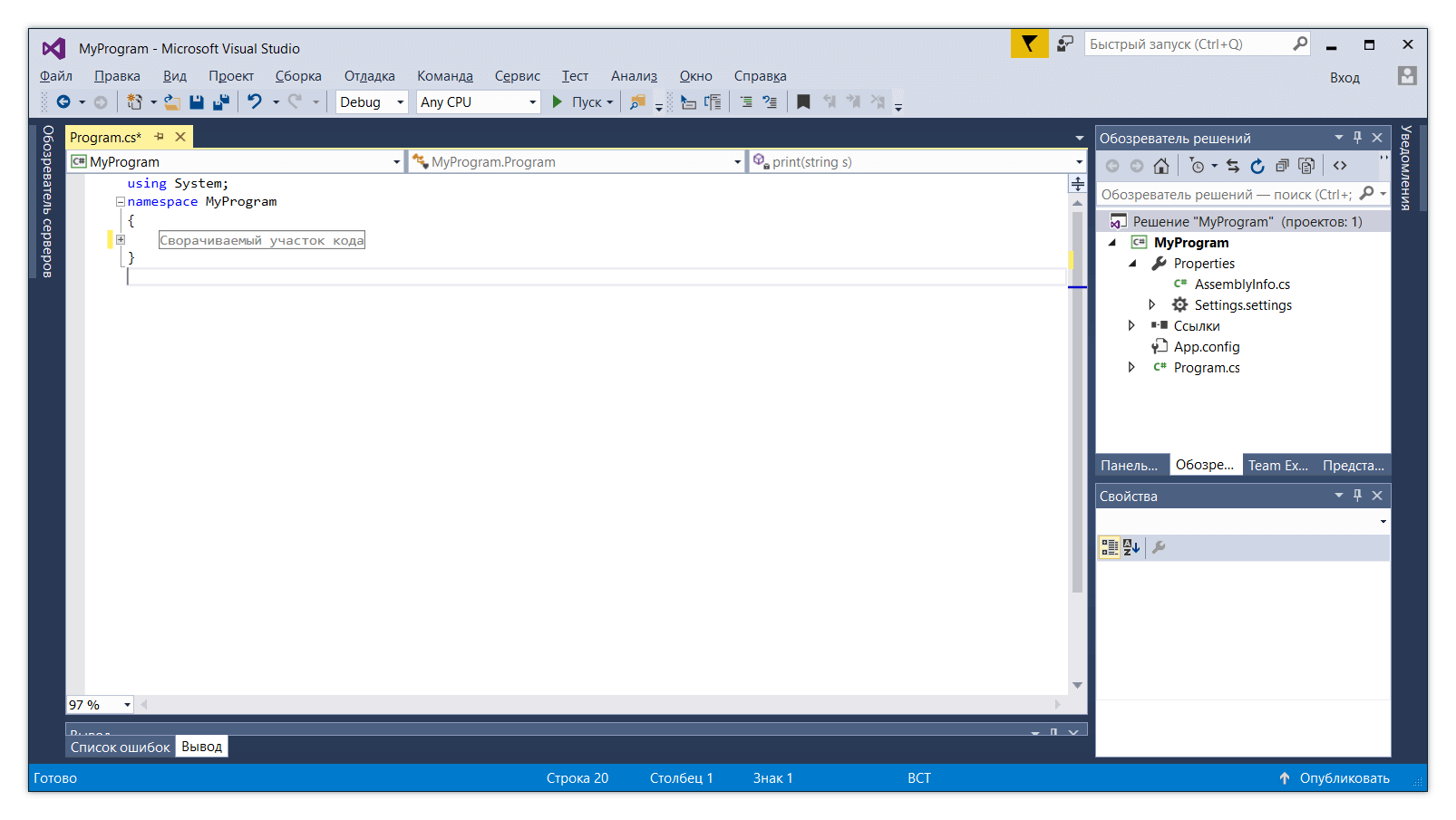Switch to the Панель... tab
This screenshot has width=1456, height=820.
pyautogui.click(x=1130, y=465)
